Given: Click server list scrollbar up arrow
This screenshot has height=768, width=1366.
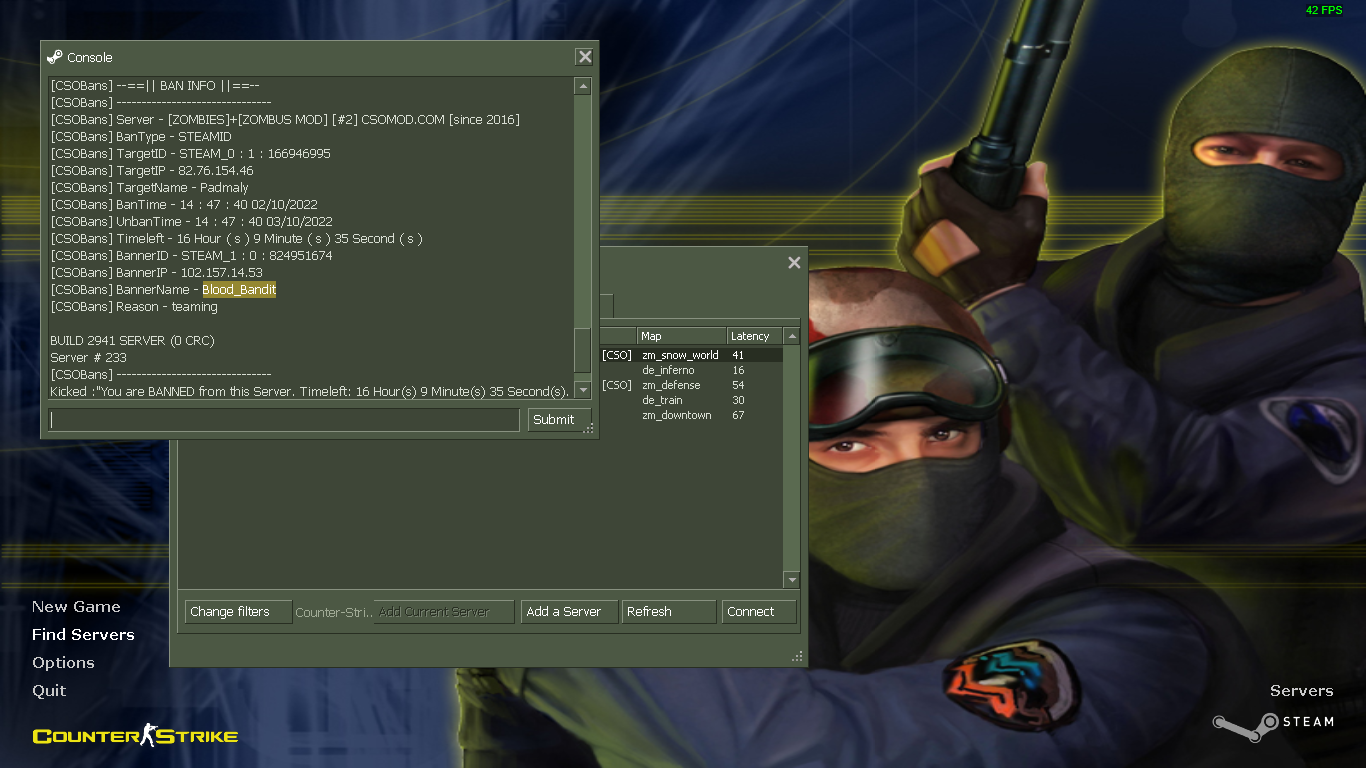Looking at the screenshot, I should (792, 337).
